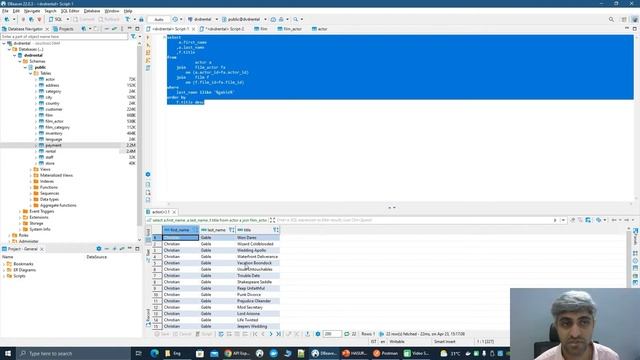Click the next row arrow in results toolbar

pos(271,334)
